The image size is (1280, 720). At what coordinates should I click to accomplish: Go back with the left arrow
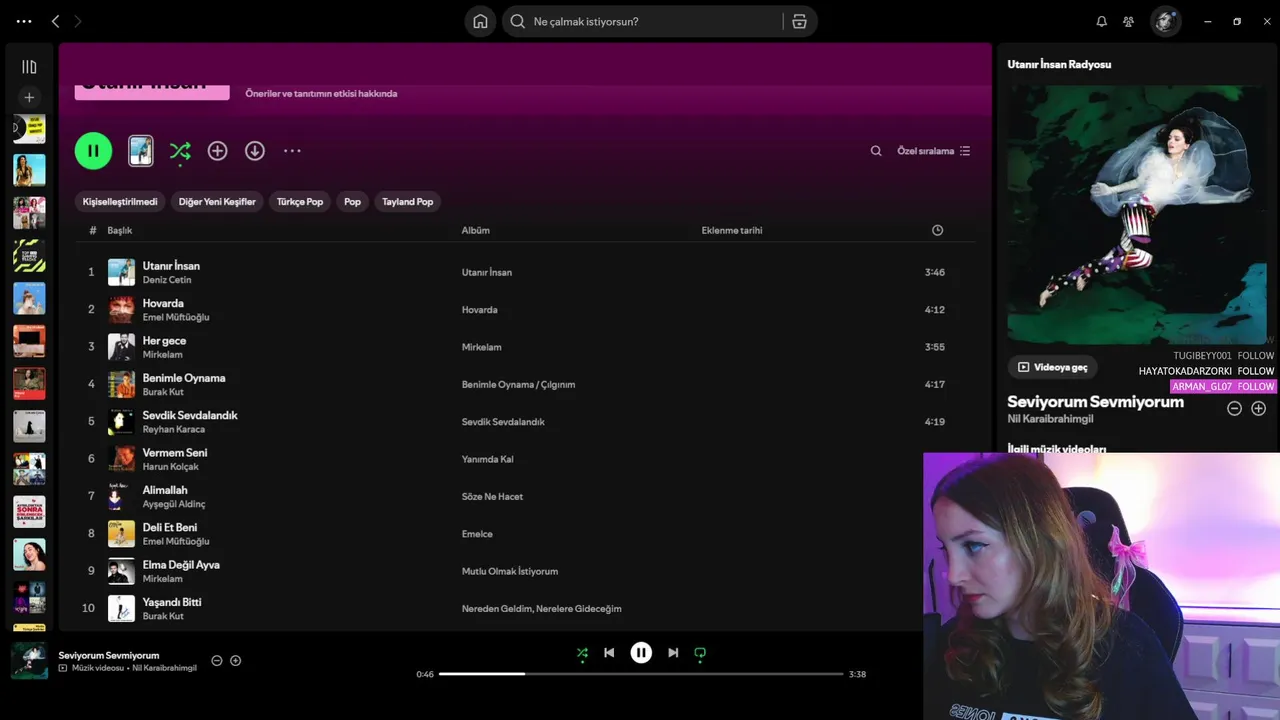(x=55, y=21)
